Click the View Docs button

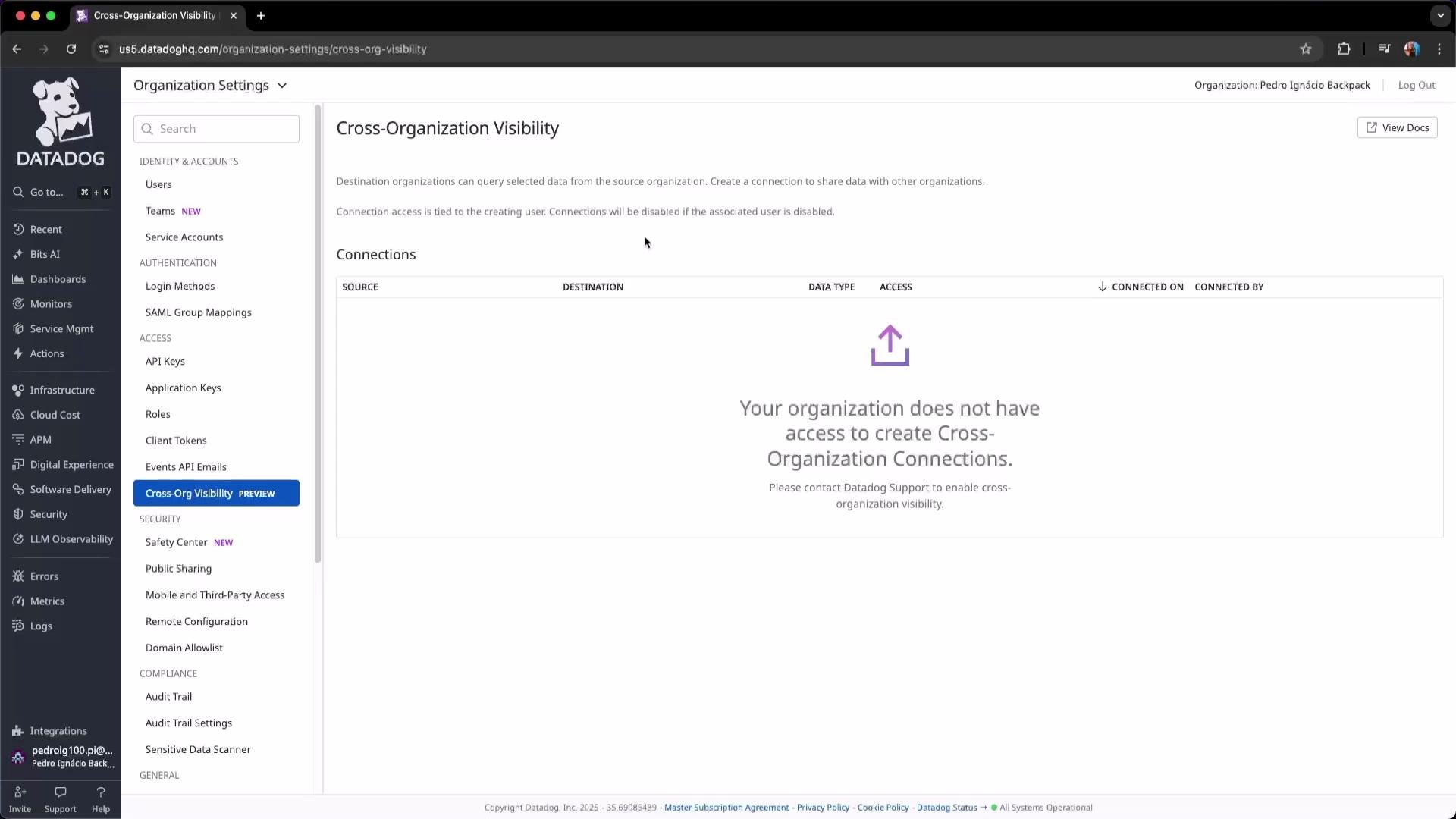click(1397, 127)
